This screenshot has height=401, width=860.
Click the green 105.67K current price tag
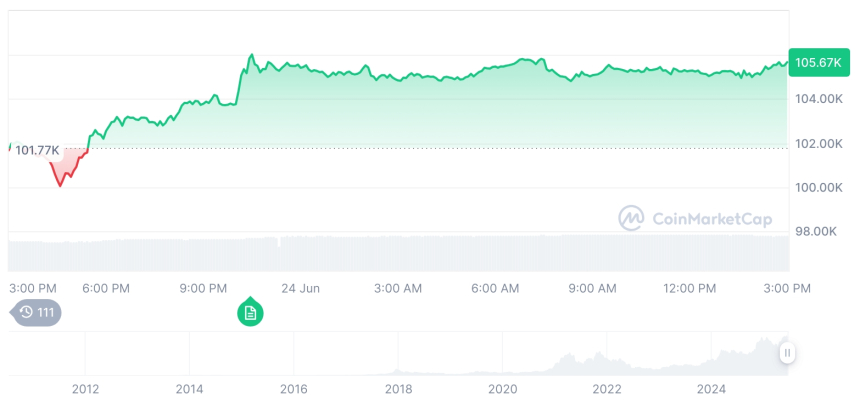point(817,63)
